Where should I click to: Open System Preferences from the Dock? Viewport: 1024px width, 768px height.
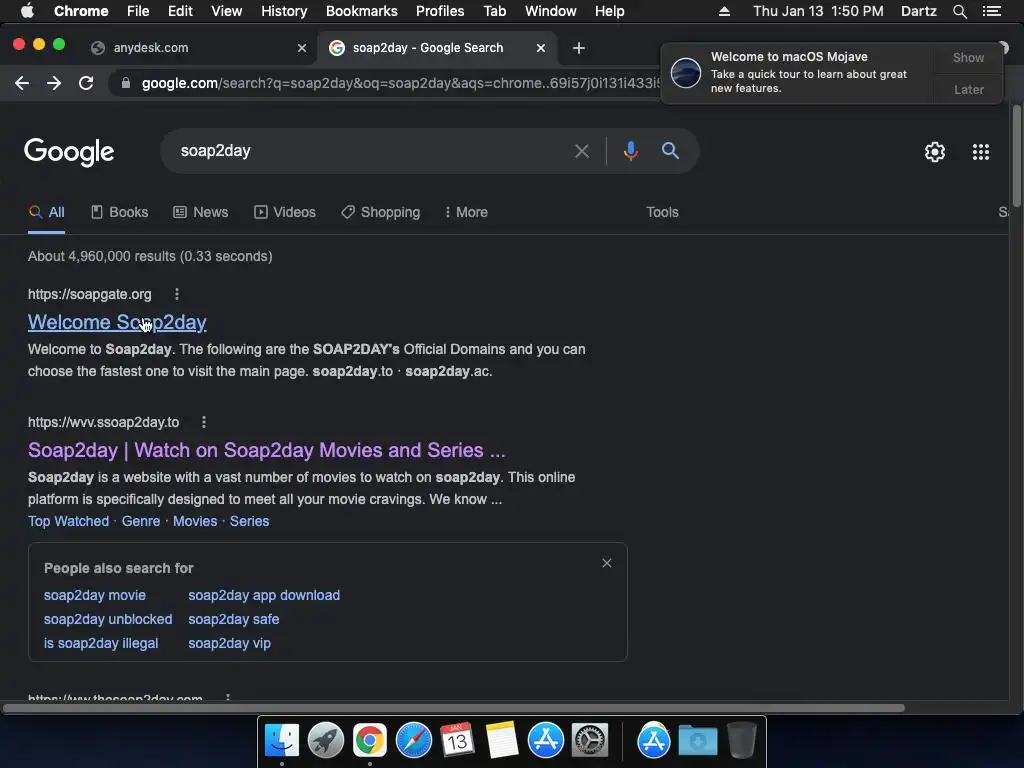[x=590, y=741]
